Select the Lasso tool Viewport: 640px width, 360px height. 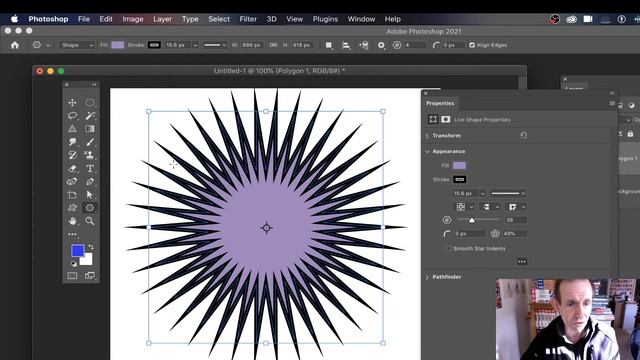coord(73,116)
